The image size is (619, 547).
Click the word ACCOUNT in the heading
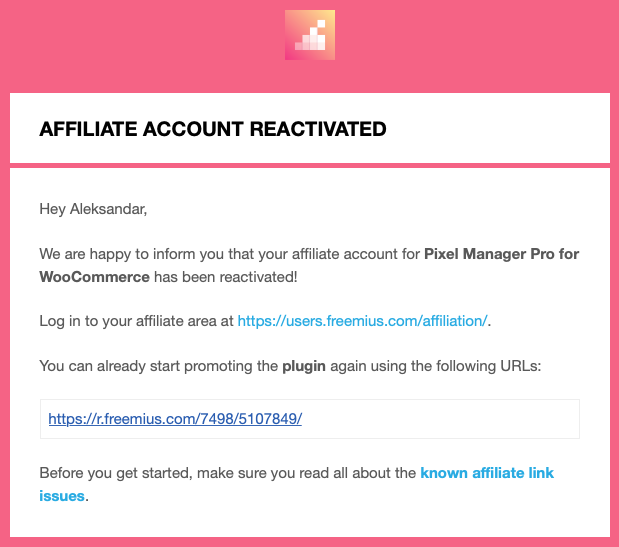(x=194, y=129)
